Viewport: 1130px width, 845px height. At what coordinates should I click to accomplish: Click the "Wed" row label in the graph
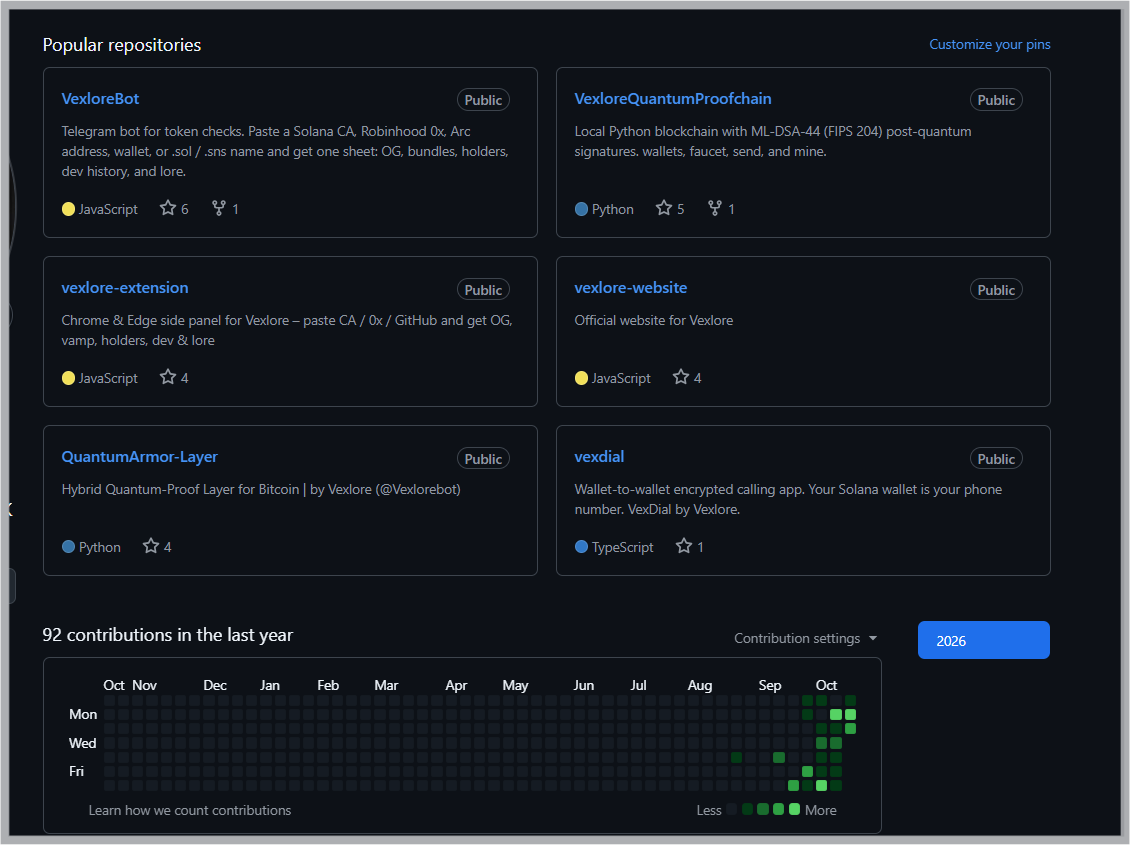tap(82, 743)
